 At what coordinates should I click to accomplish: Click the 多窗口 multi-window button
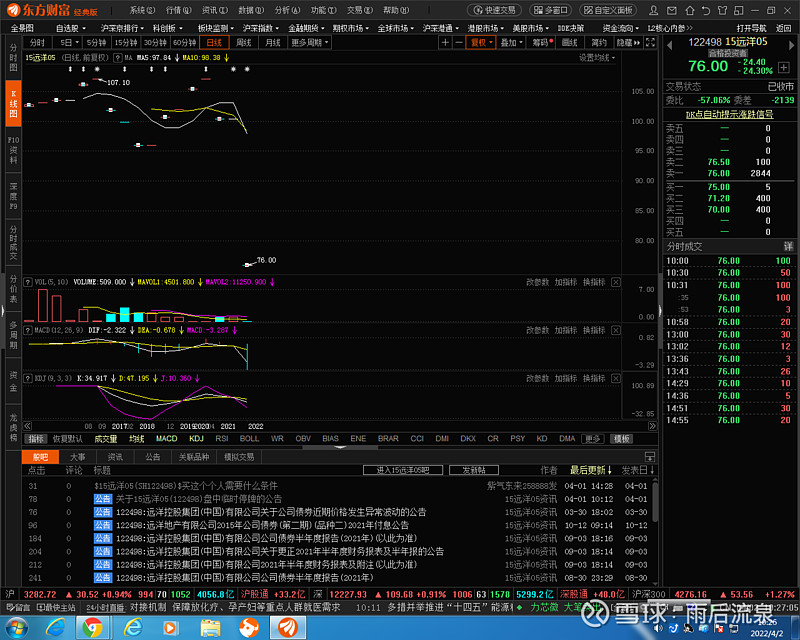550,10
